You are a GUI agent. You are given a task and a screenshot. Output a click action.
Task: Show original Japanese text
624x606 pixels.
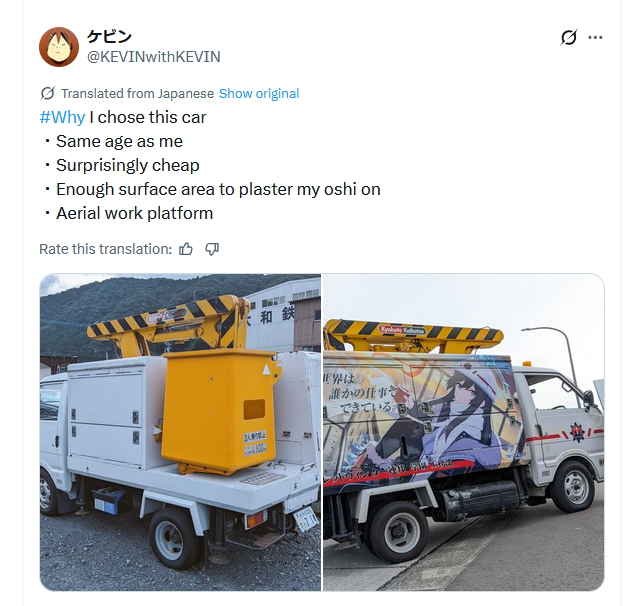pos(259,94)
